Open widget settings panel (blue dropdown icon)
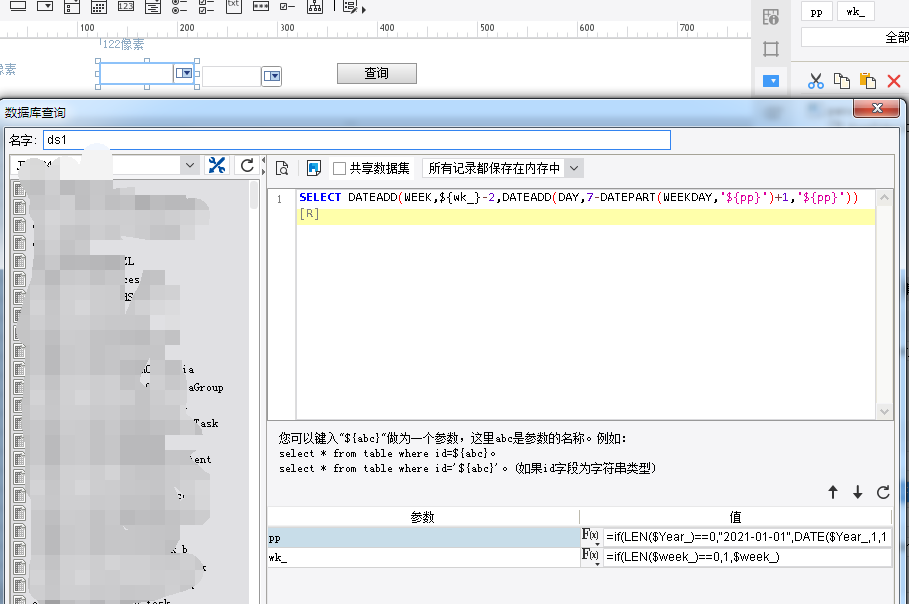The width and height of the screenshot is (909, 604). tap(770, 81)
